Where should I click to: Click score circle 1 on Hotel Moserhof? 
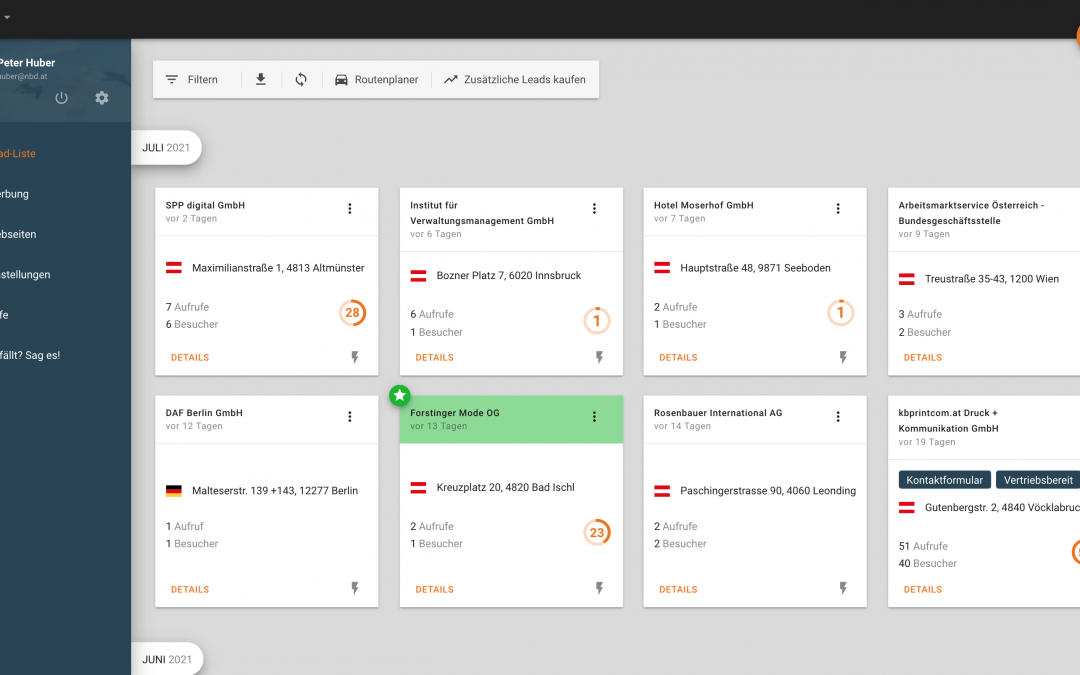coord(840,313)
